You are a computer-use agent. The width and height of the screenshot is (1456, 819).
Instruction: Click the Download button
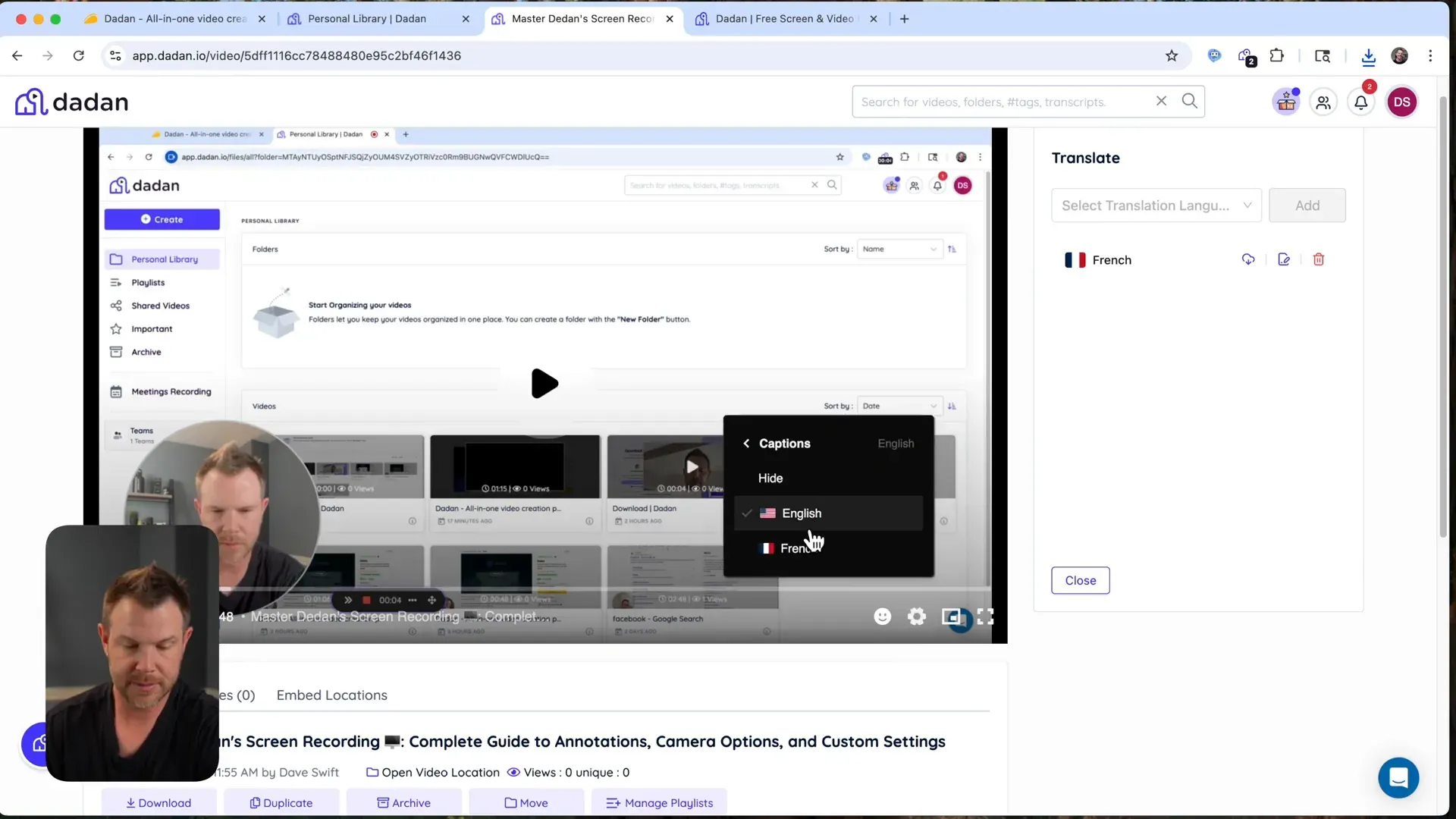coord(158,802)
